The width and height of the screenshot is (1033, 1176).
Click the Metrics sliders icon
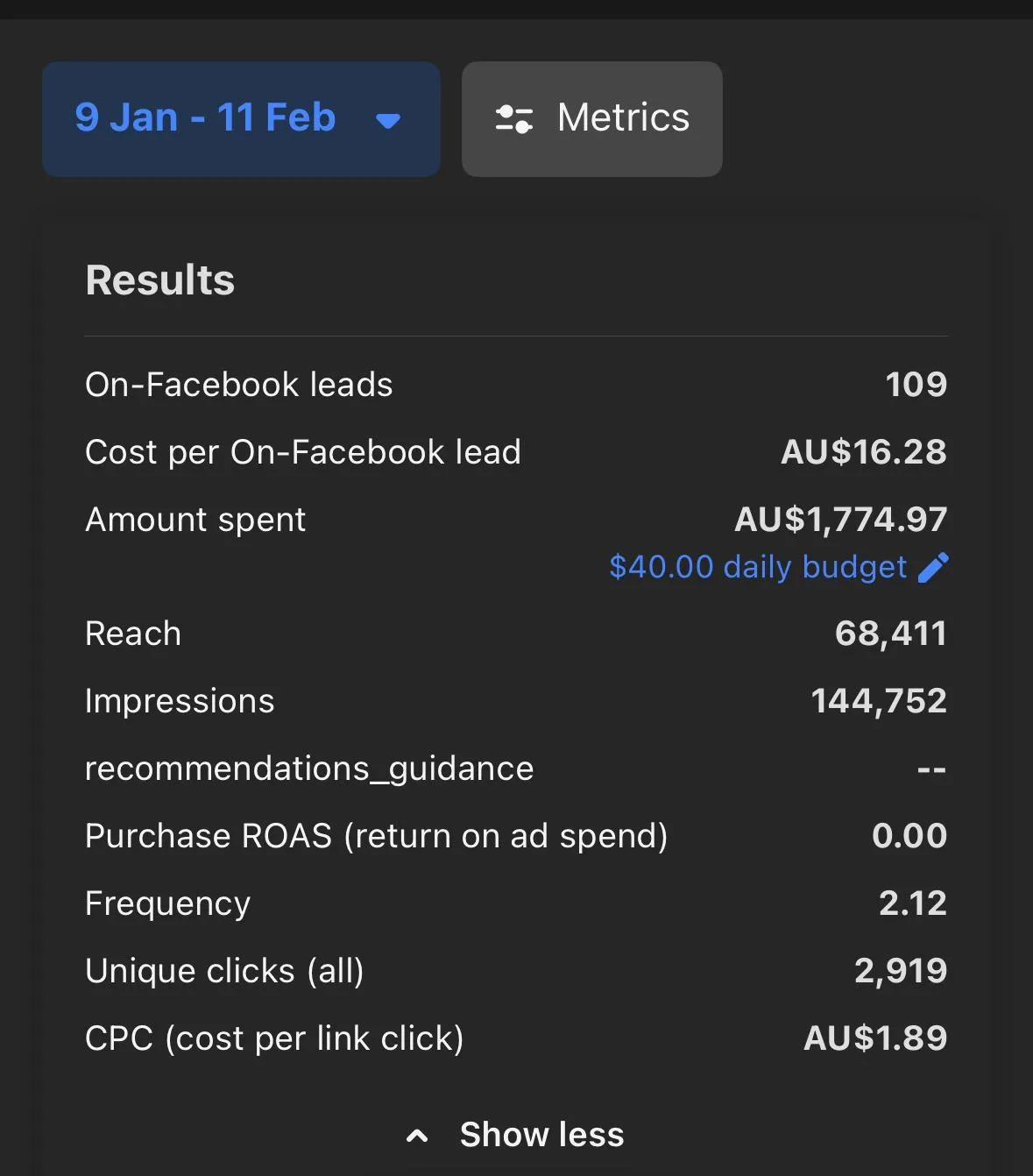click(514, 118)
